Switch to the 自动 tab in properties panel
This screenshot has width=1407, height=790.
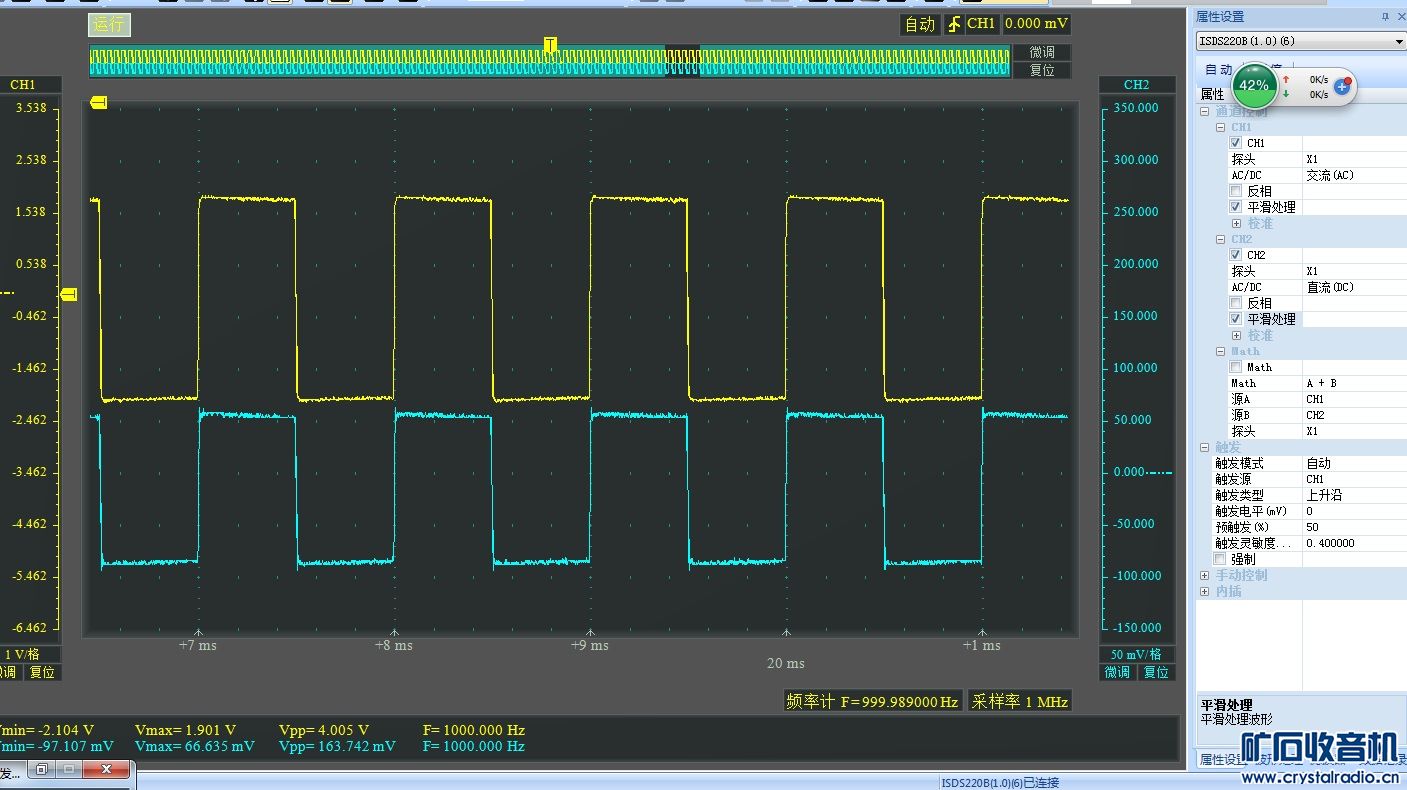(x=1218, y=70)
